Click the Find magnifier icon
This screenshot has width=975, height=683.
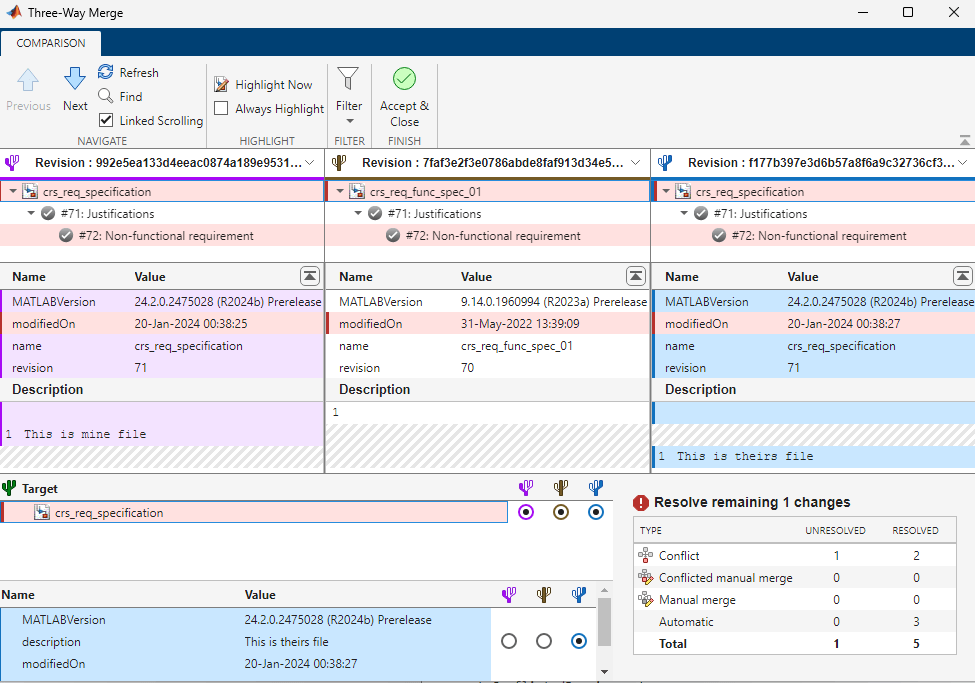[x=106, y=96]
